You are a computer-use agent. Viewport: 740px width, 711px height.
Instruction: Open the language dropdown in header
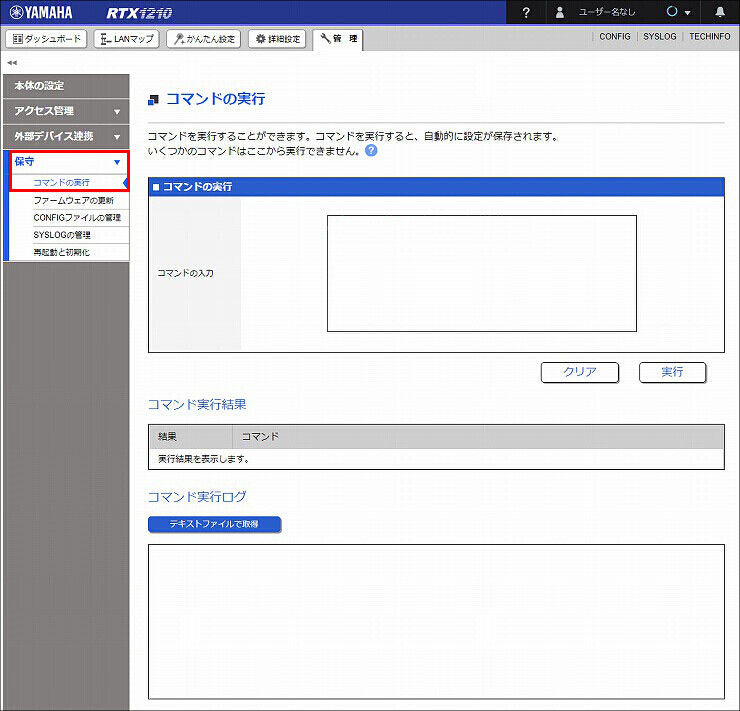point(678,12)
